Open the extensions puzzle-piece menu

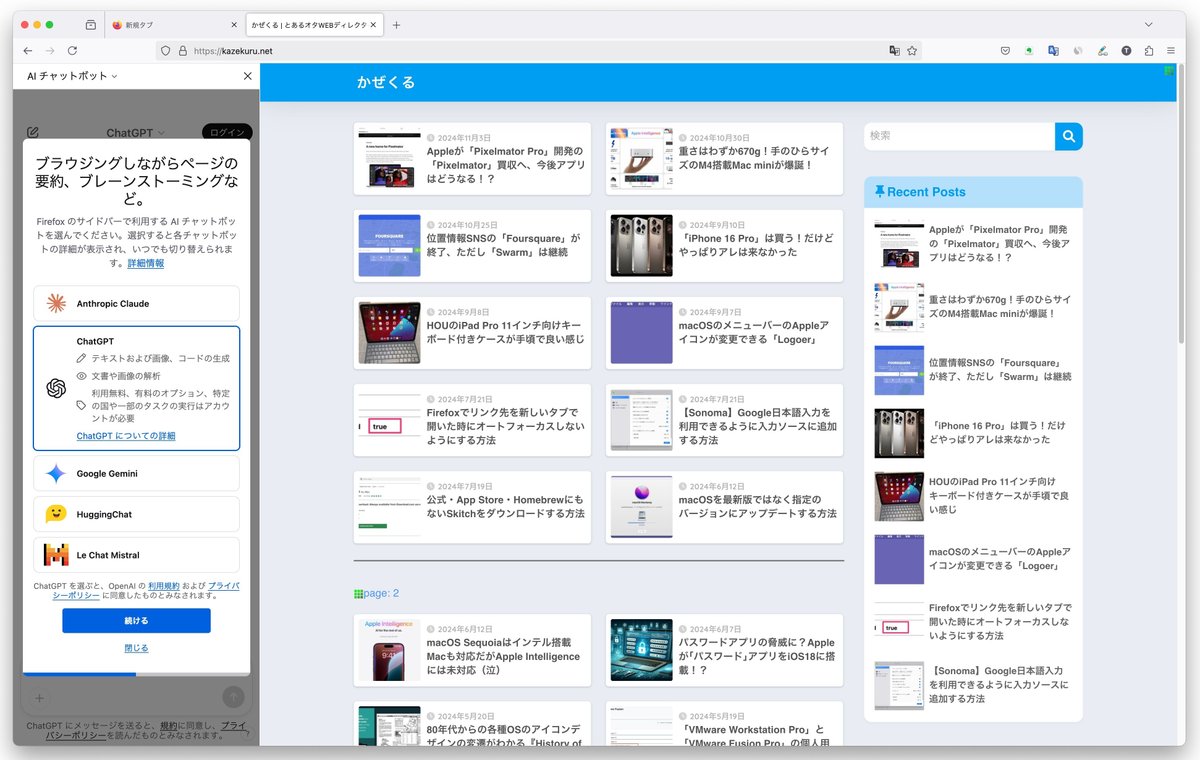(x=1149, y=50)
